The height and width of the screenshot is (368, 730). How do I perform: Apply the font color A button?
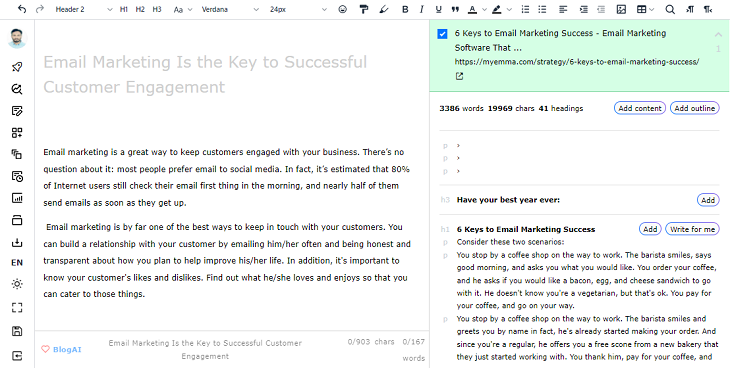(473, 9)
